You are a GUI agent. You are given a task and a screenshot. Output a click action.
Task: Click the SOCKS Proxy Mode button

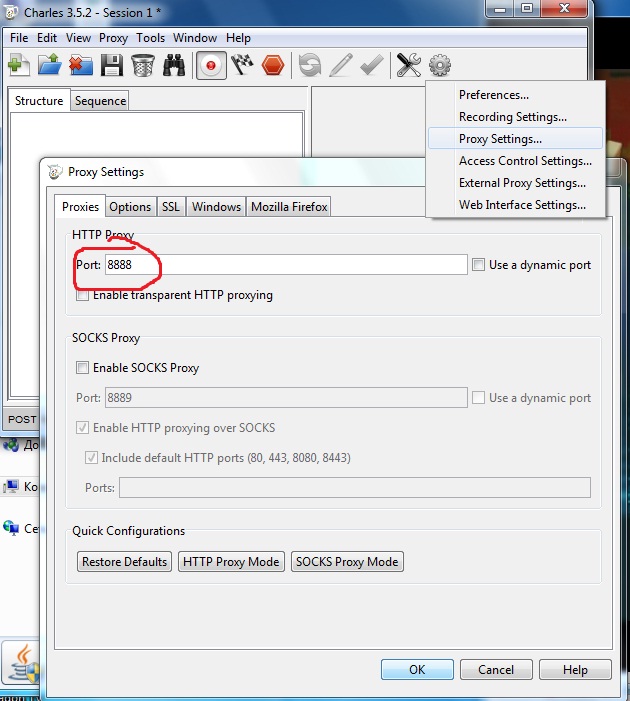347,562
